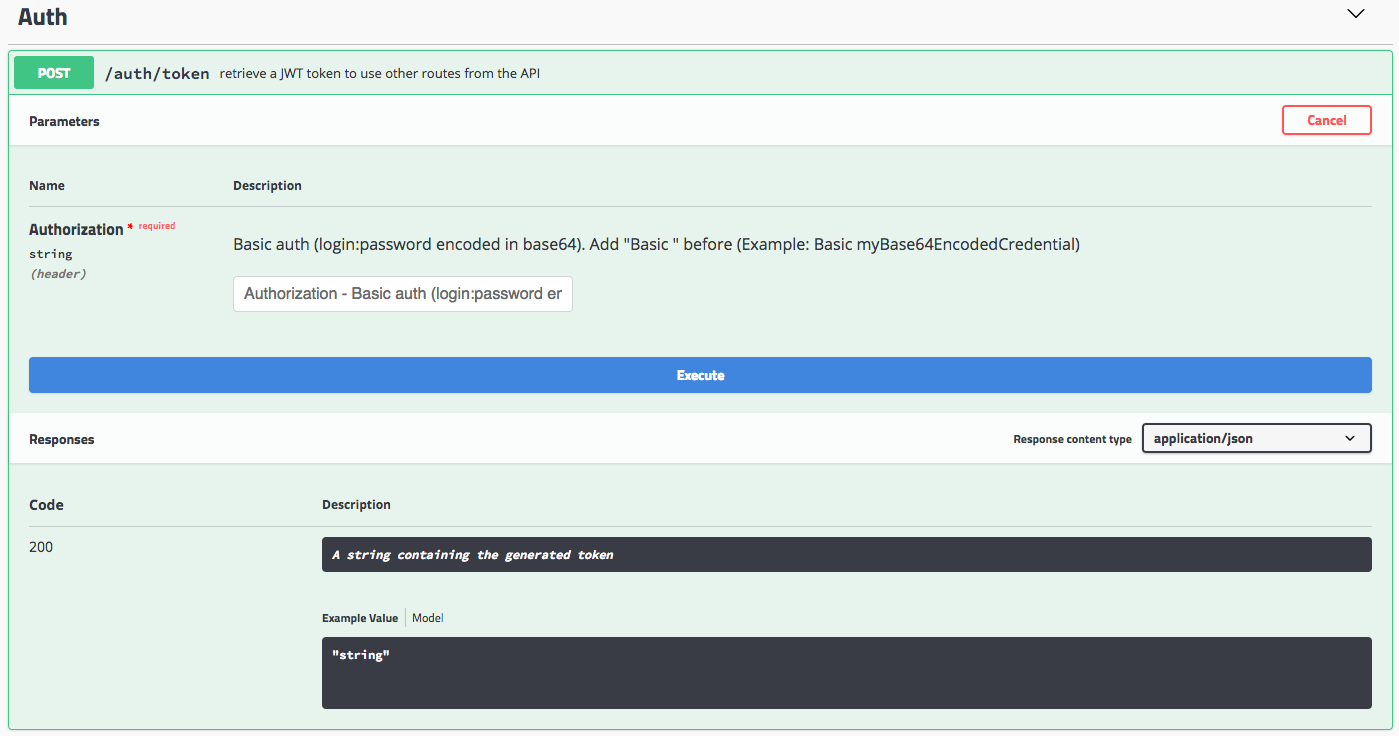Collapse the Auth section using its chevron
1399x736 pixels.
coord(1355,14)
